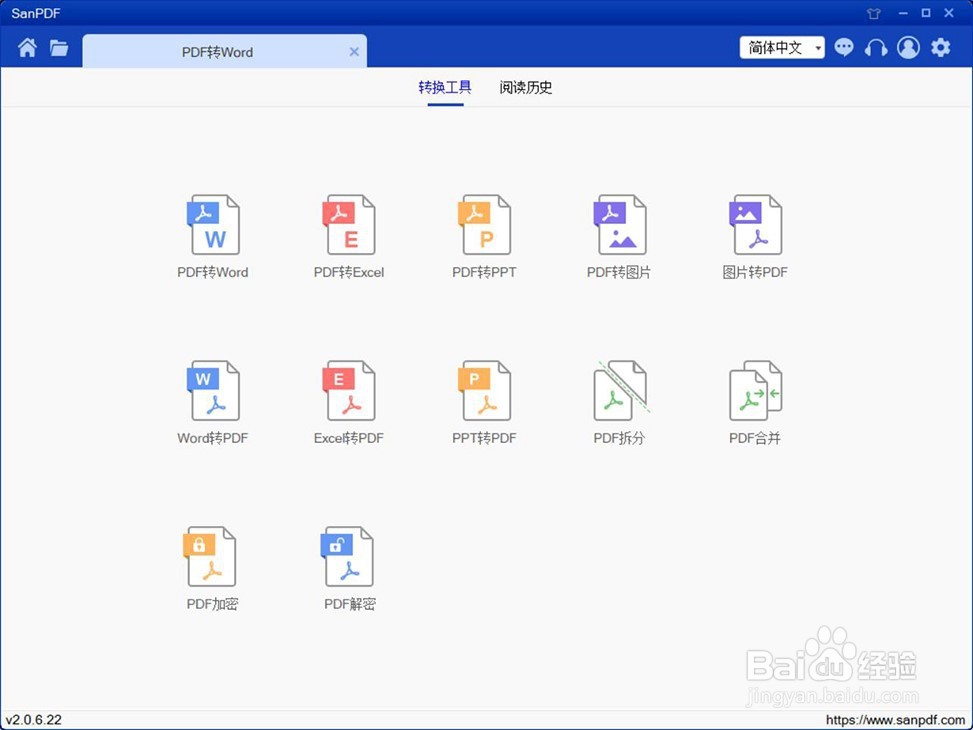
Task: Open the 图片转PDF tool icon
Action: [755, 225]
